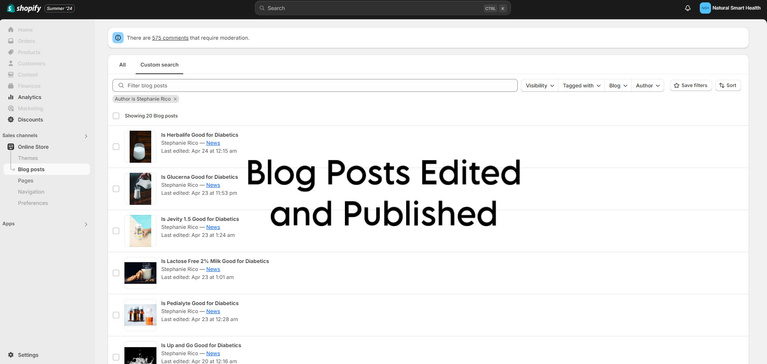This screenshot has width=767, height=364.
Task: Open Is Lactose Free 2% Milk title
Action: click(x=215, y=261)
